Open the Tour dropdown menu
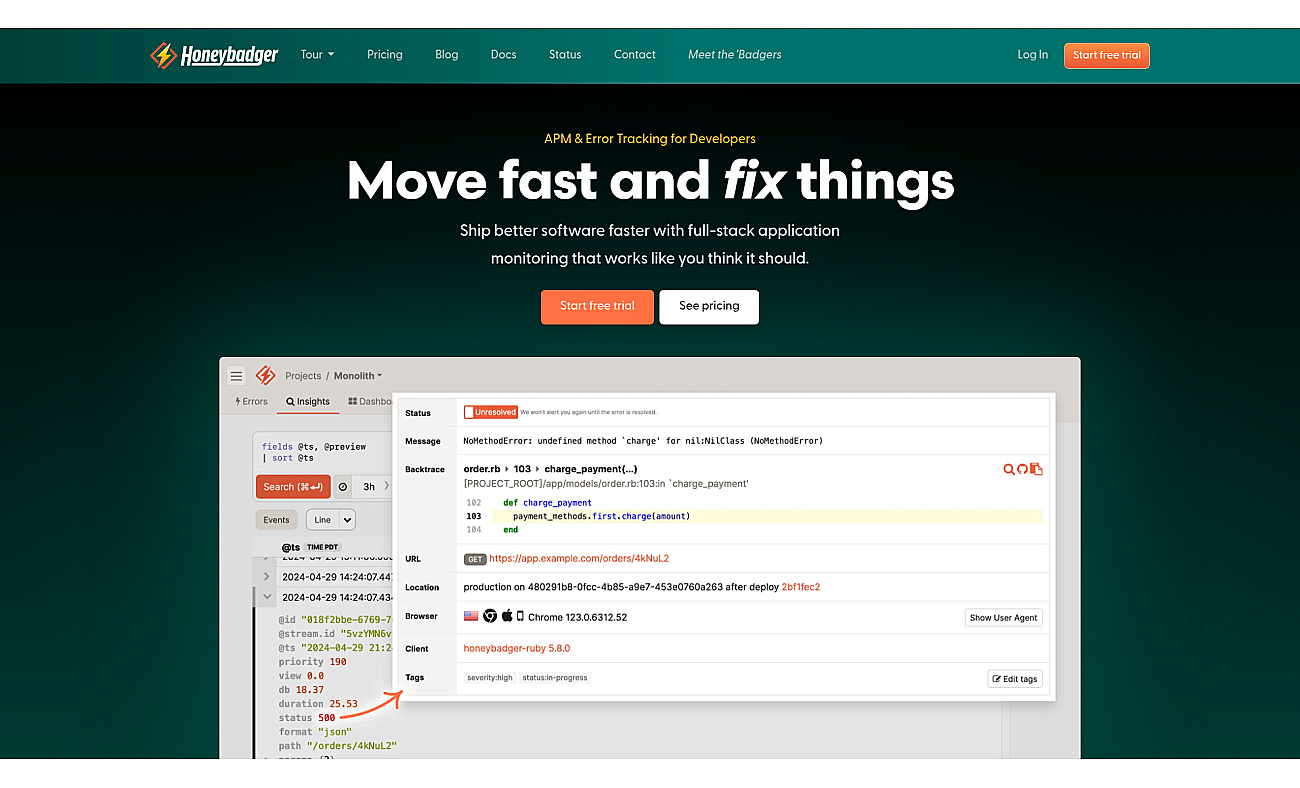Screen dimensions: 1300x788 coord(317,55)
